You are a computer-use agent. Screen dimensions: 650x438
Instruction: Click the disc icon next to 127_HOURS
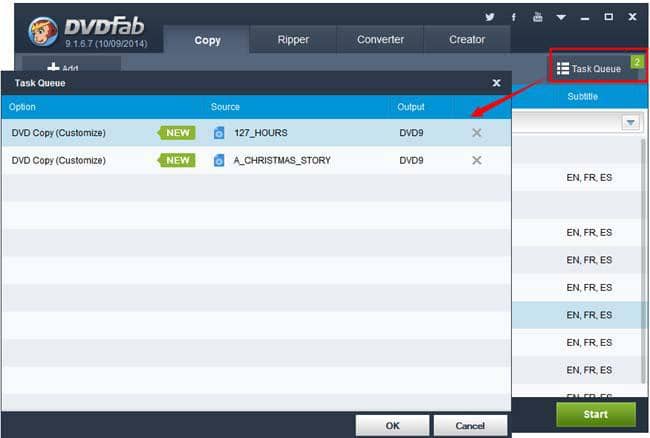point(219,133)
